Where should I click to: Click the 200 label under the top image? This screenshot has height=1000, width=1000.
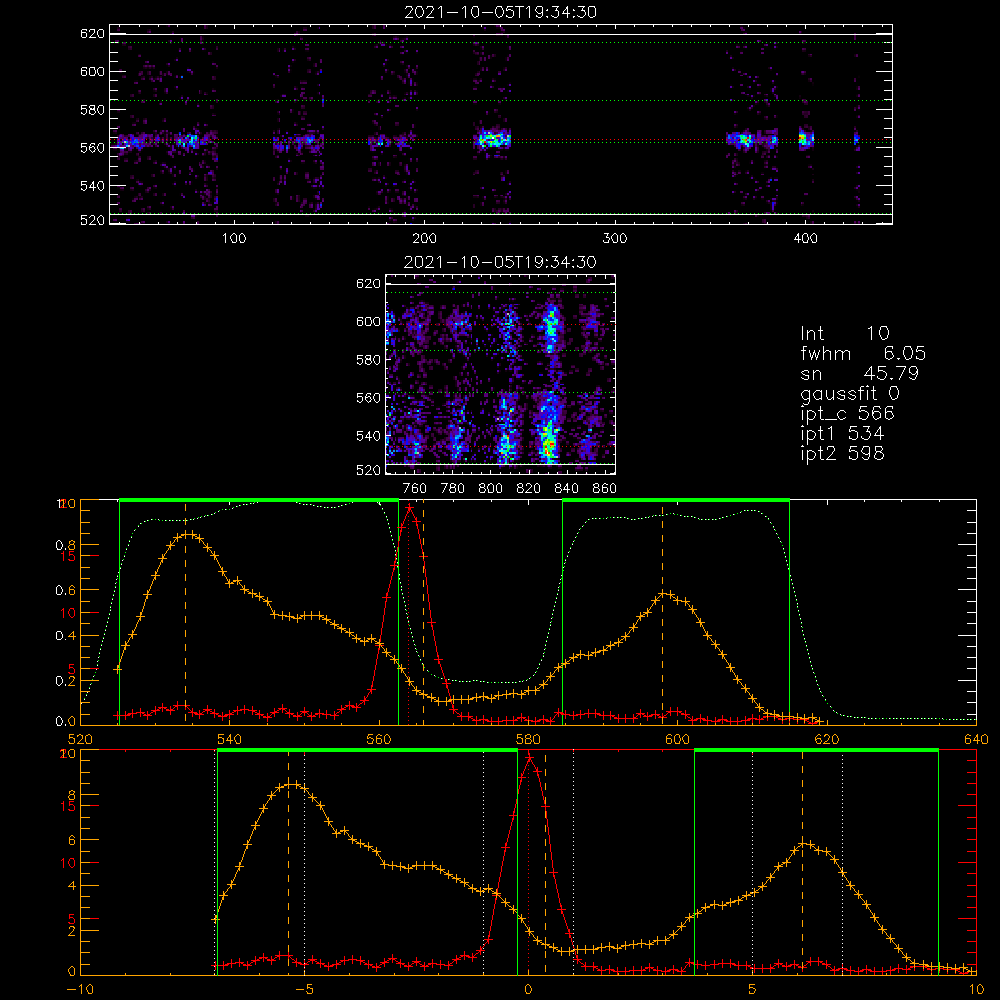tap(424, 239)
